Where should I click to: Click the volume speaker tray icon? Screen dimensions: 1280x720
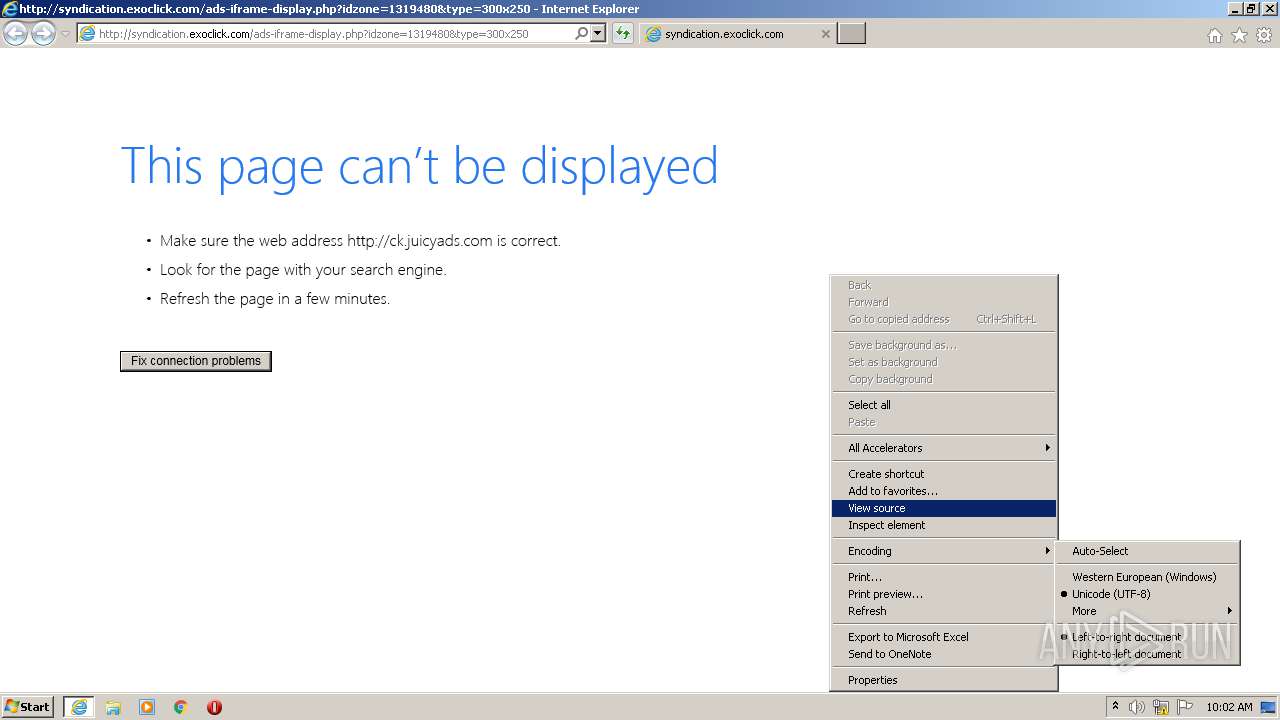coord(1137,707)
